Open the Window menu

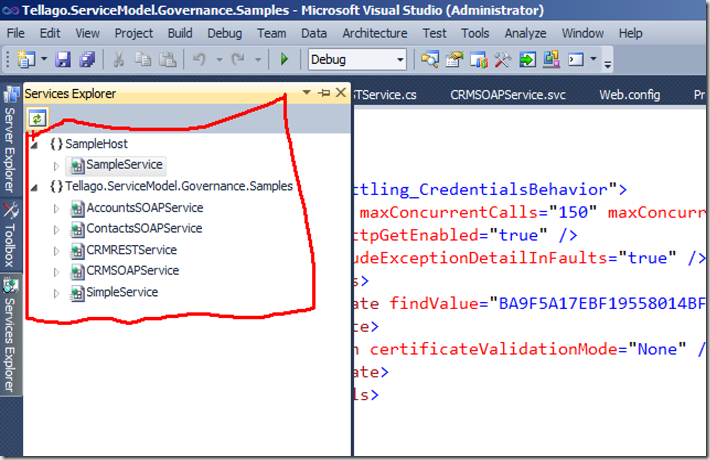tap(583, 34)
